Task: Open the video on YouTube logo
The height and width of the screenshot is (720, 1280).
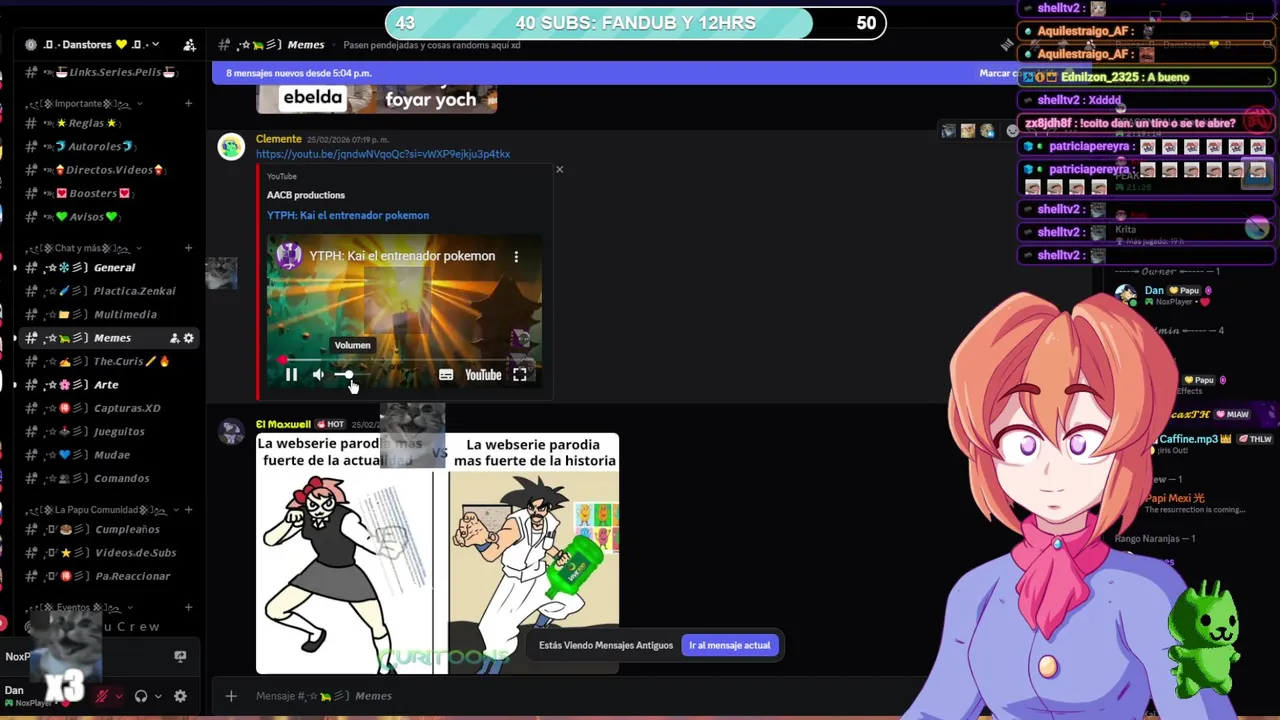Action: click(483, 375)
